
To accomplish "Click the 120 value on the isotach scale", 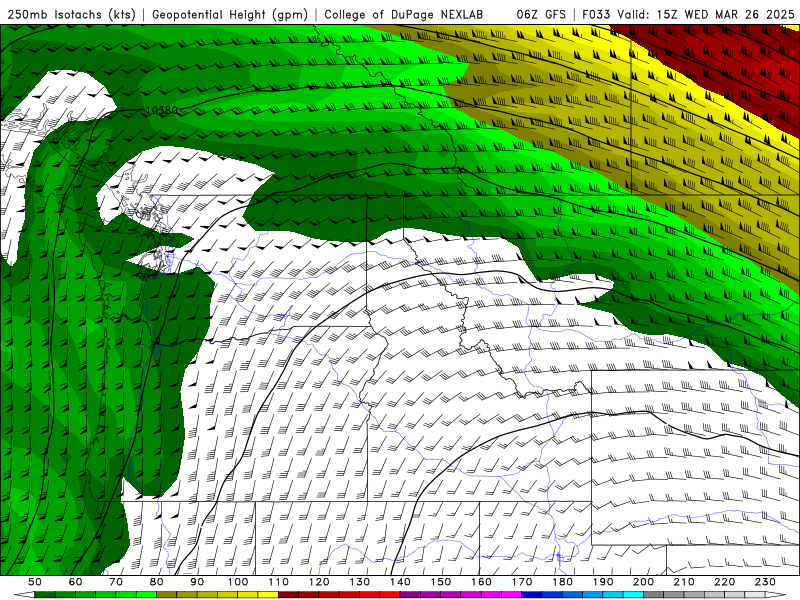I will (319, 582).
